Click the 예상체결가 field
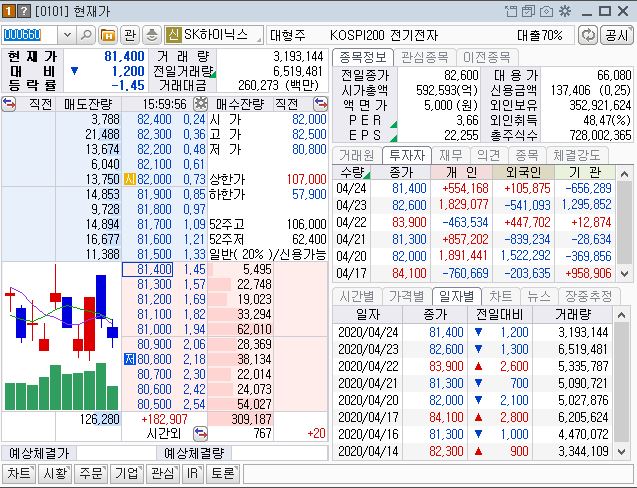Image resolution: width=637 pixels, height=488 pixels. (116, 453)
